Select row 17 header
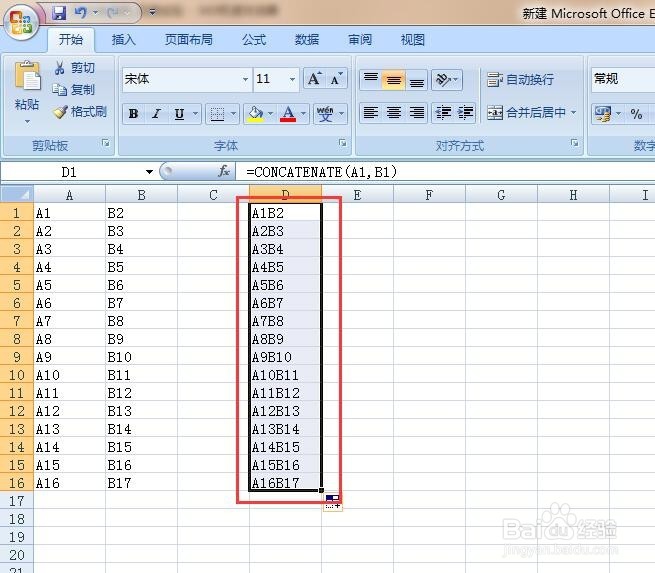Screen dimensions: 655x573 [17, 501]
